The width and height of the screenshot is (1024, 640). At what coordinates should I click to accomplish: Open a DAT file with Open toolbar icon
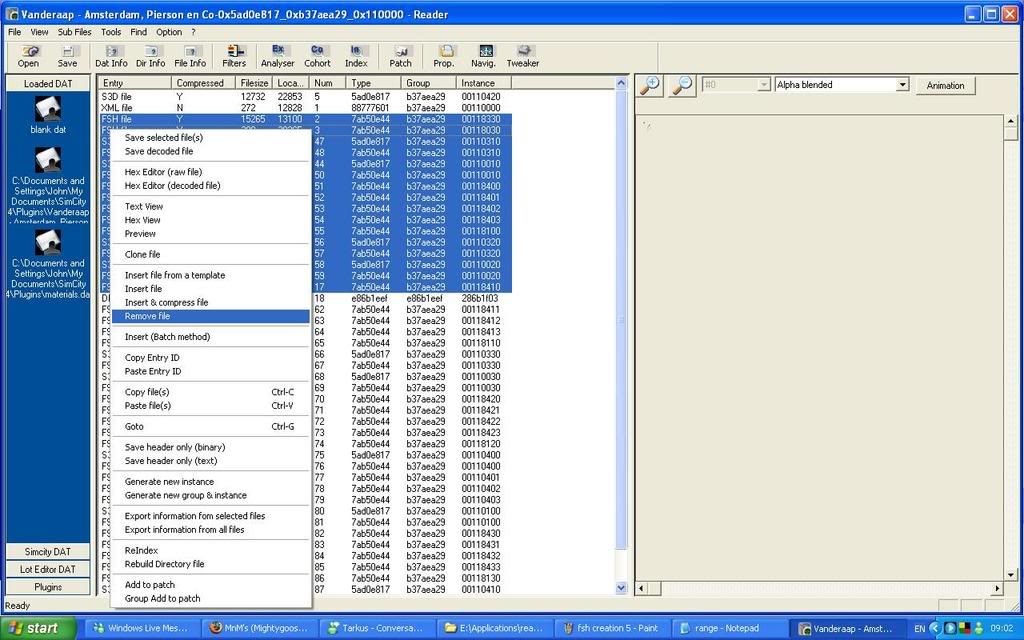click(28, 56)
